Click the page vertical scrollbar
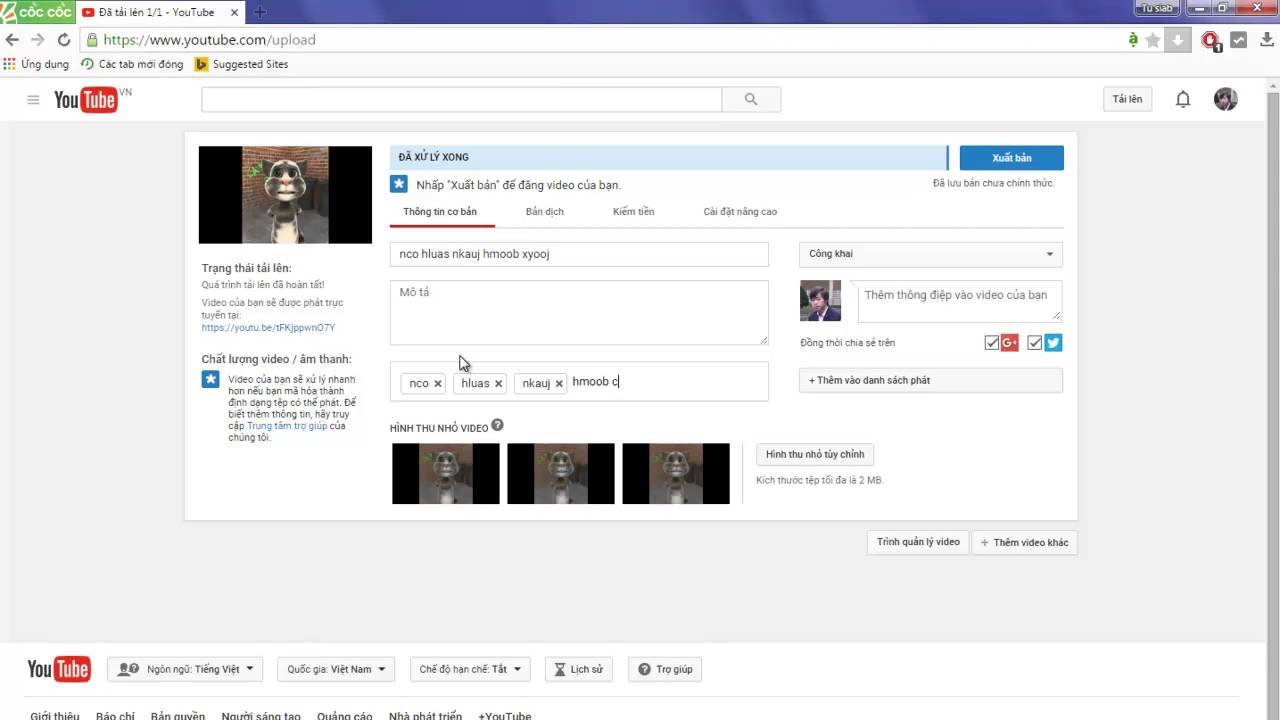 (x=1273, y=400)
